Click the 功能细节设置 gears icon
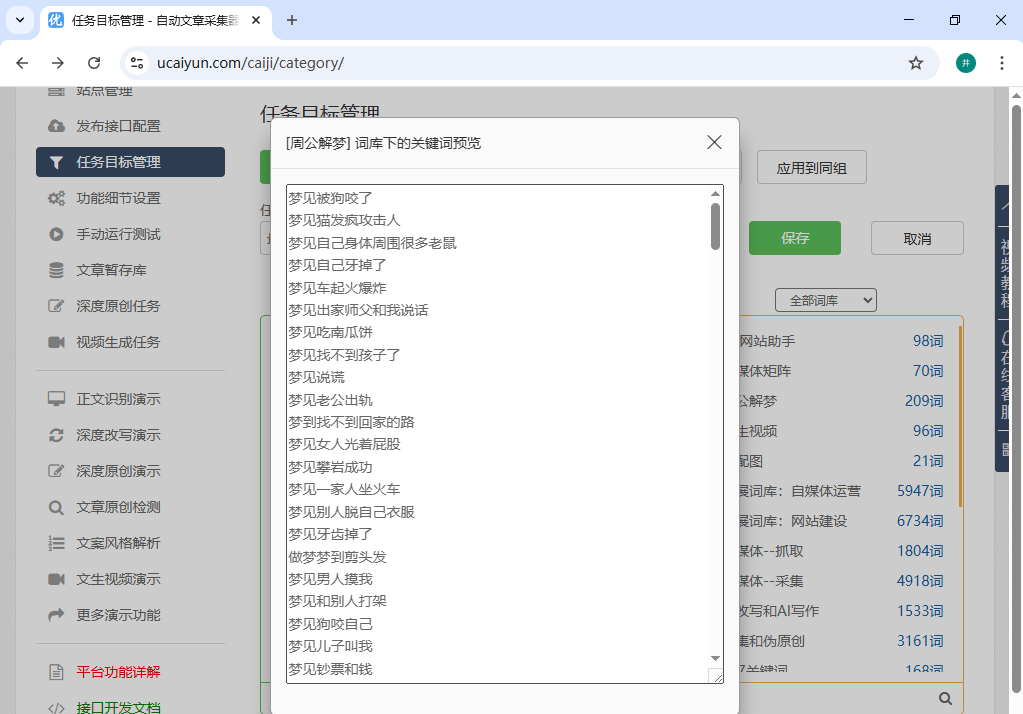This screenshot has height=714, width=1023. (x=56, y=198)
